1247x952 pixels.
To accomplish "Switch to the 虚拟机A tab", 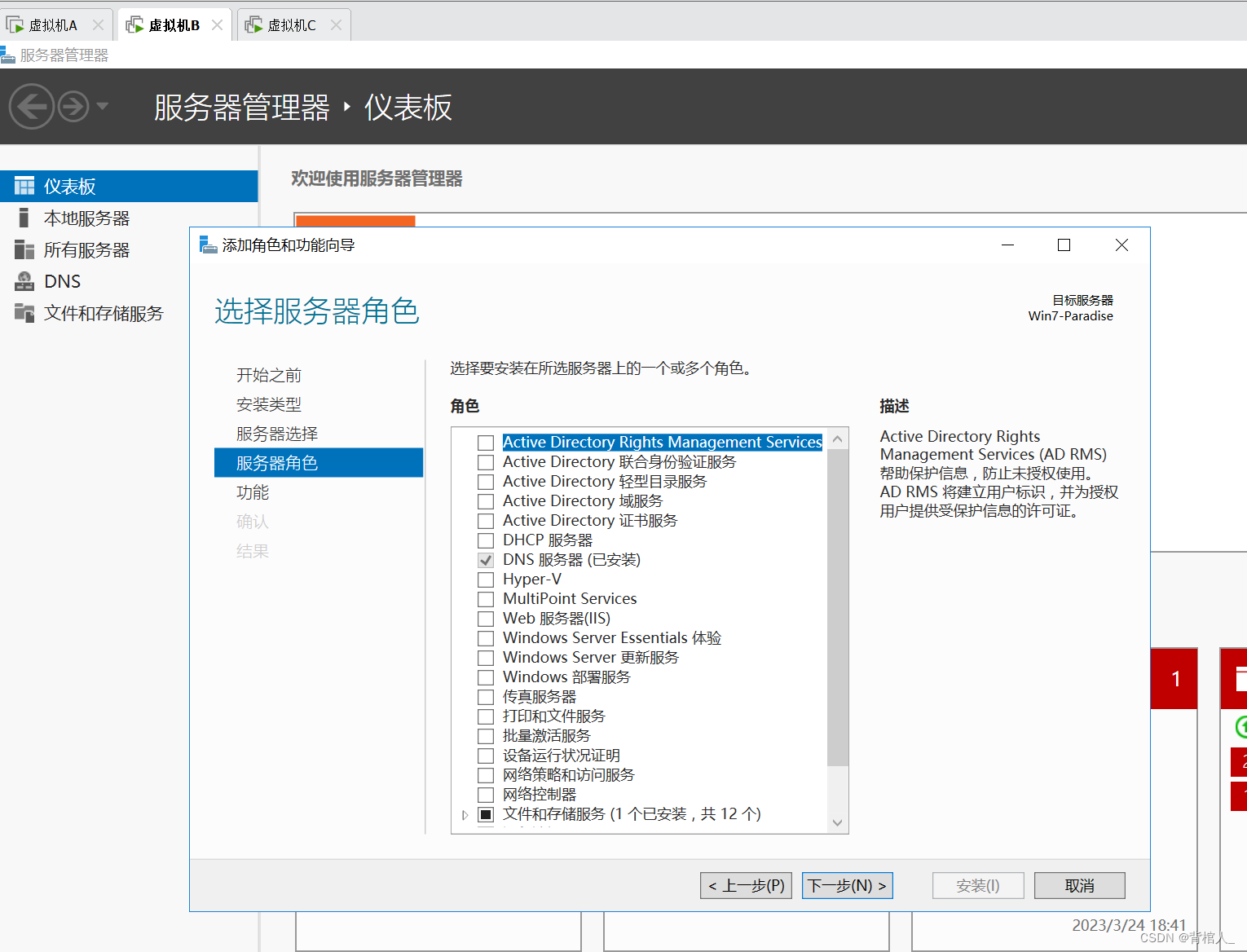I will coord(55,24).
